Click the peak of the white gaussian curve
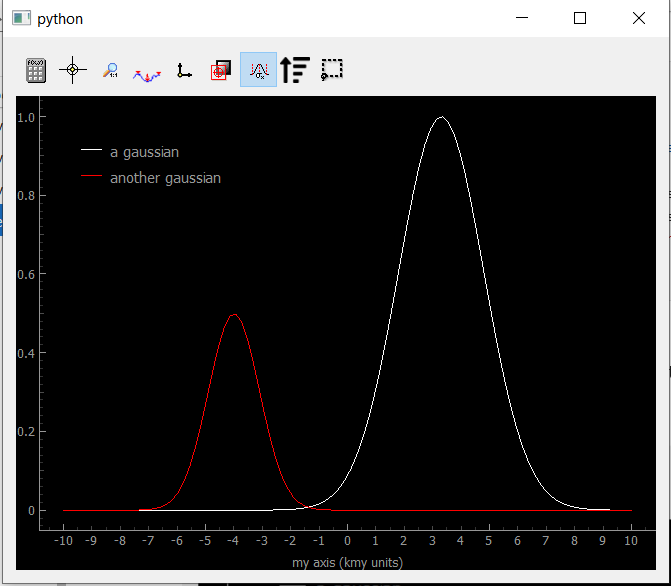 441,117
